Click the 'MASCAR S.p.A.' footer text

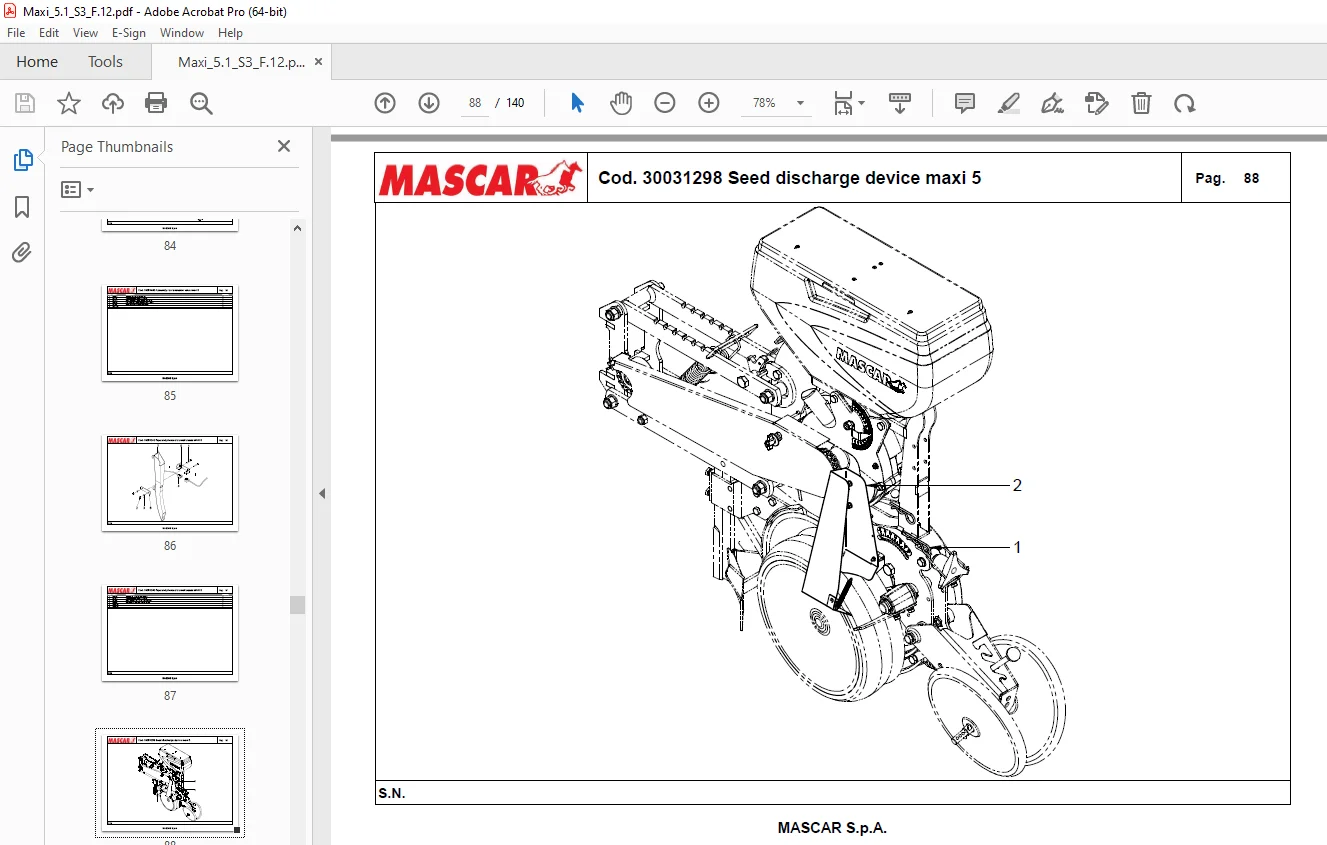pyautogui.click(x=832, y=828)
